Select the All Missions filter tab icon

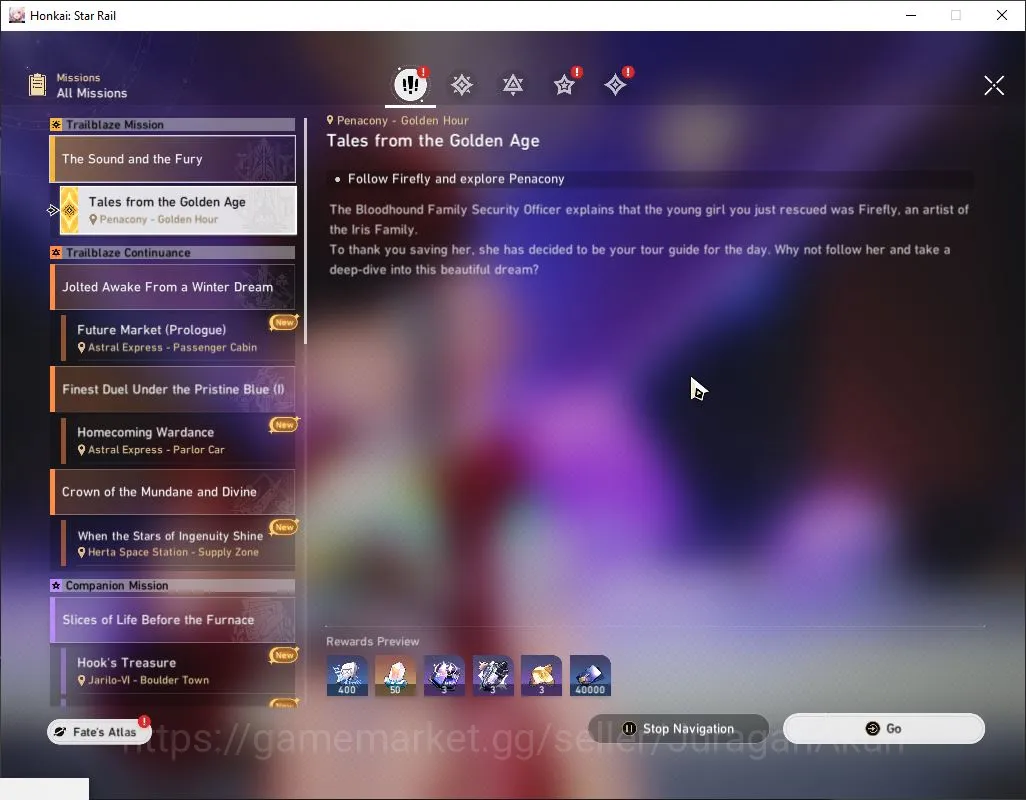tap(410, 84)
